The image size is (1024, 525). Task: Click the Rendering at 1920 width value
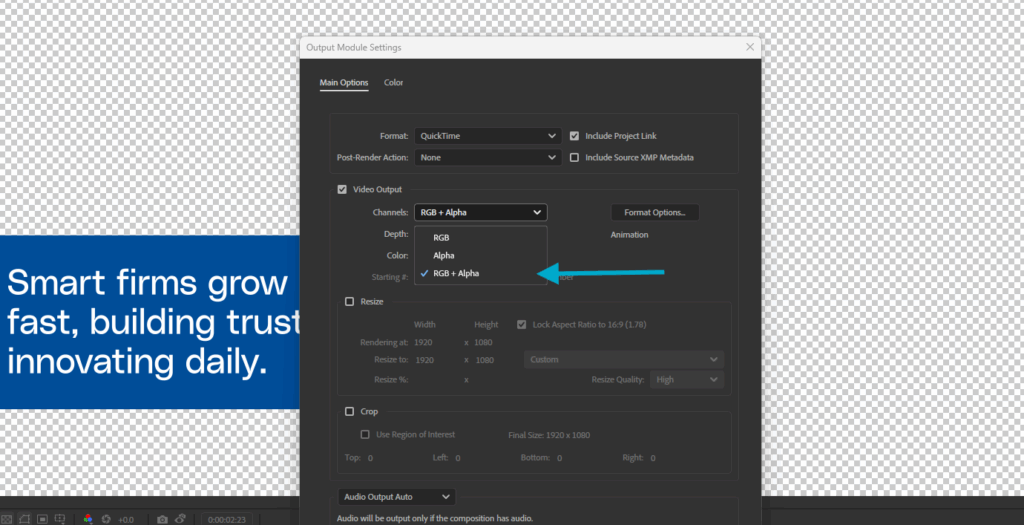click(x=424, y=343)
